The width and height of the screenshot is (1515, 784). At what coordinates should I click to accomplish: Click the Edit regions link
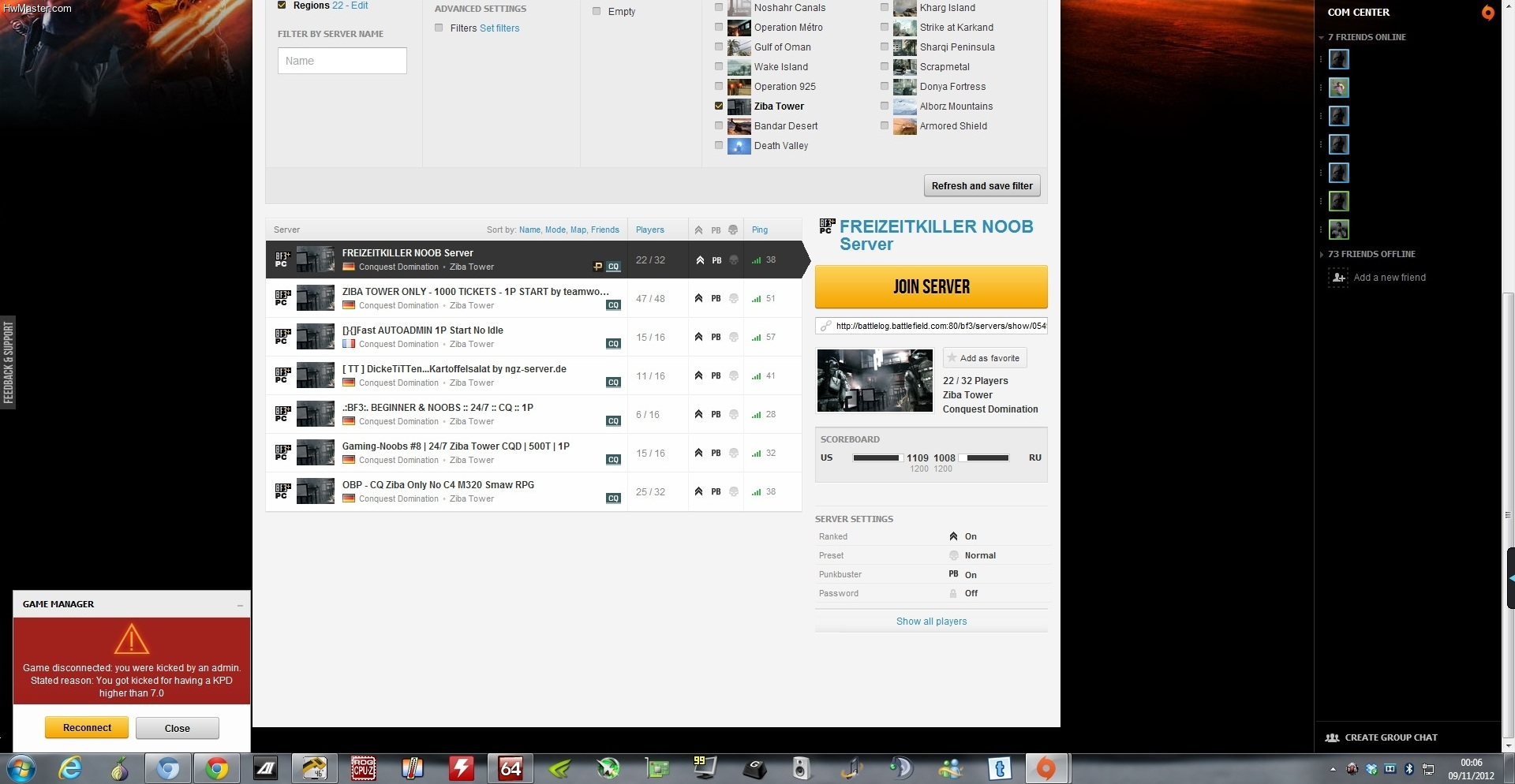pyautogui.click(x=360, y=6)
